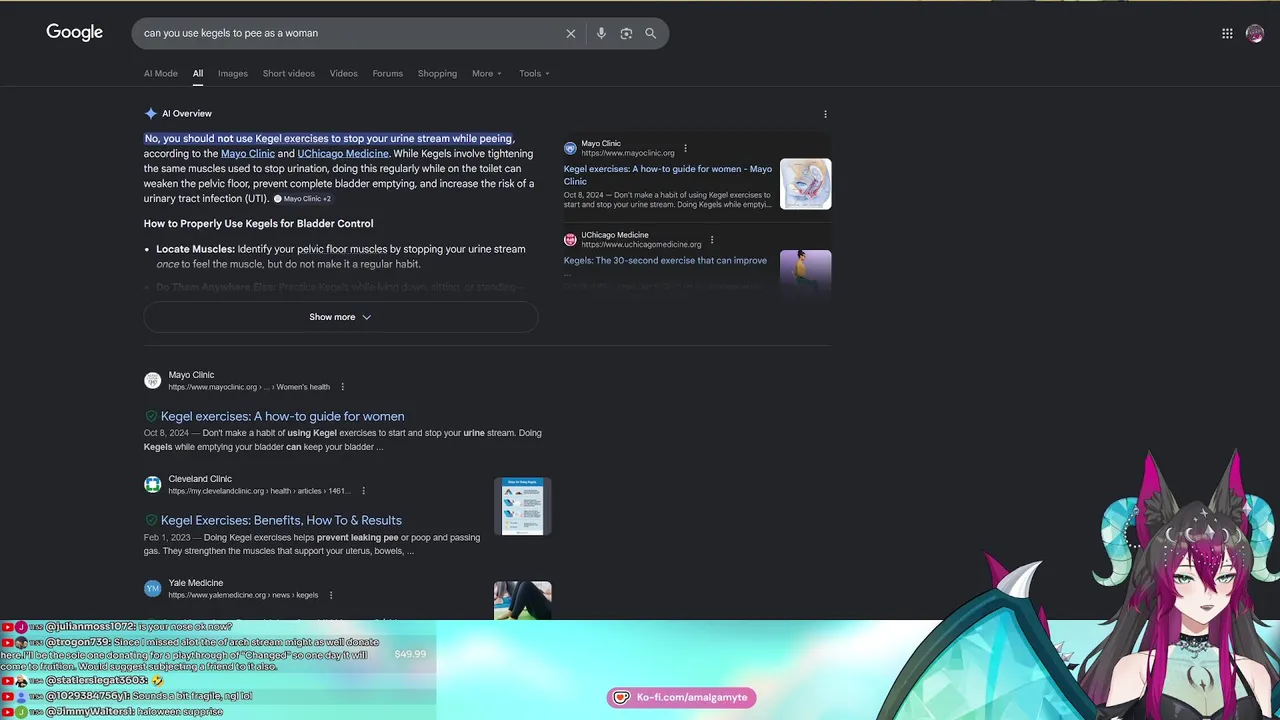
Task: Open options for UChicago Medicine source card
Action: 712,240
